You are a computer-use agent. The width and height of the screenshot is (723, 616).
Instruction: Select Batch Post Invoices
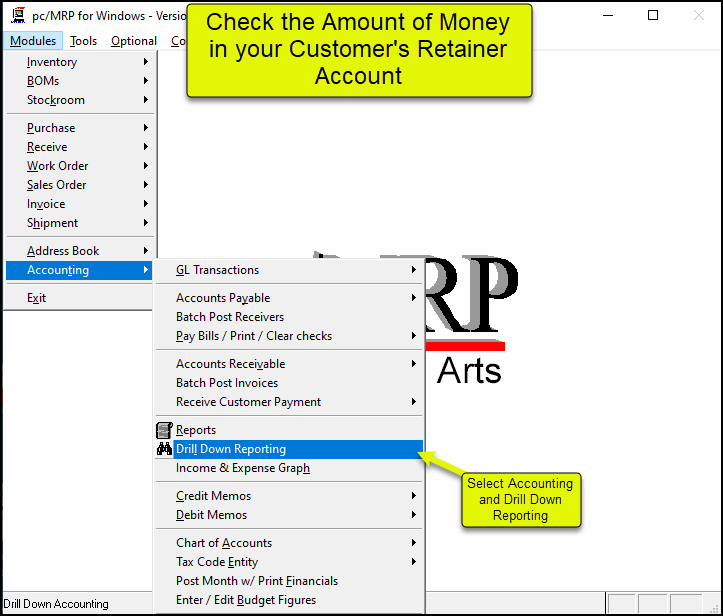pos(289,383)
